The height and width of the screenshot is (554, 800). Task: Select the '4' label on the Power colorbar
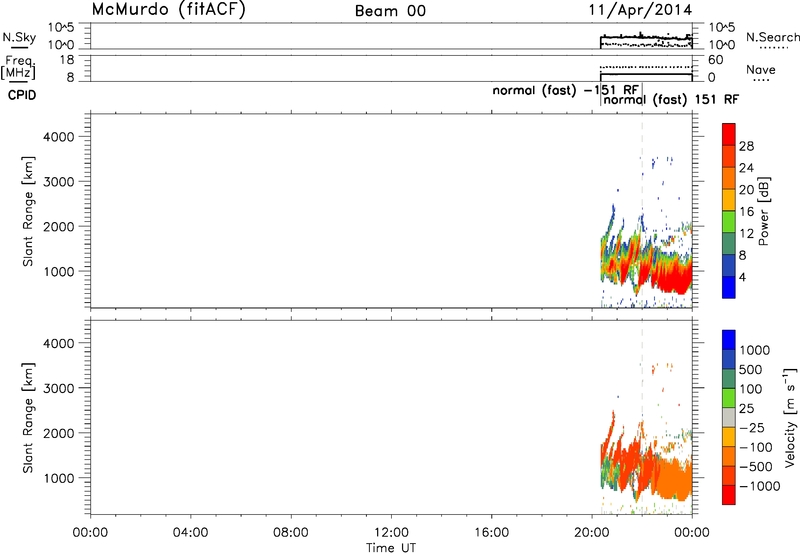click(x=742, y=277)
